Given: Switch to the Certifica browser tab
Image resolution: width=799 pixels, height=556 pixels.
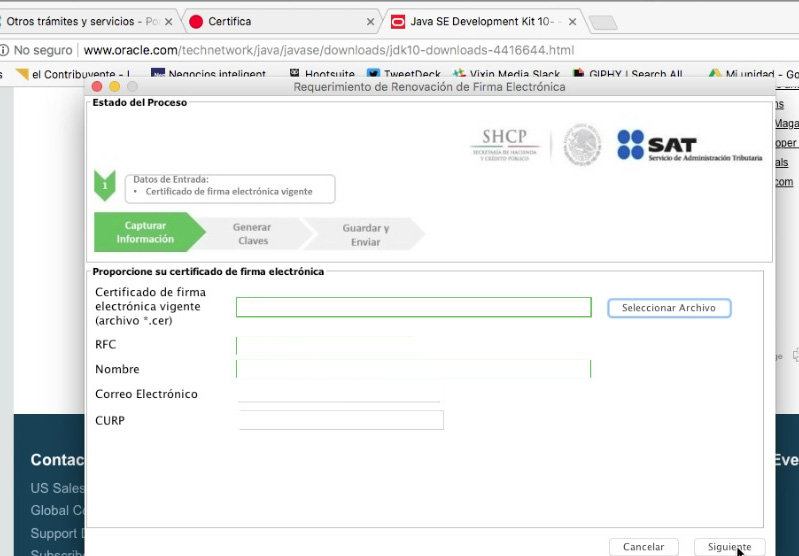Looking at the screenshot, I should [275, 21].
